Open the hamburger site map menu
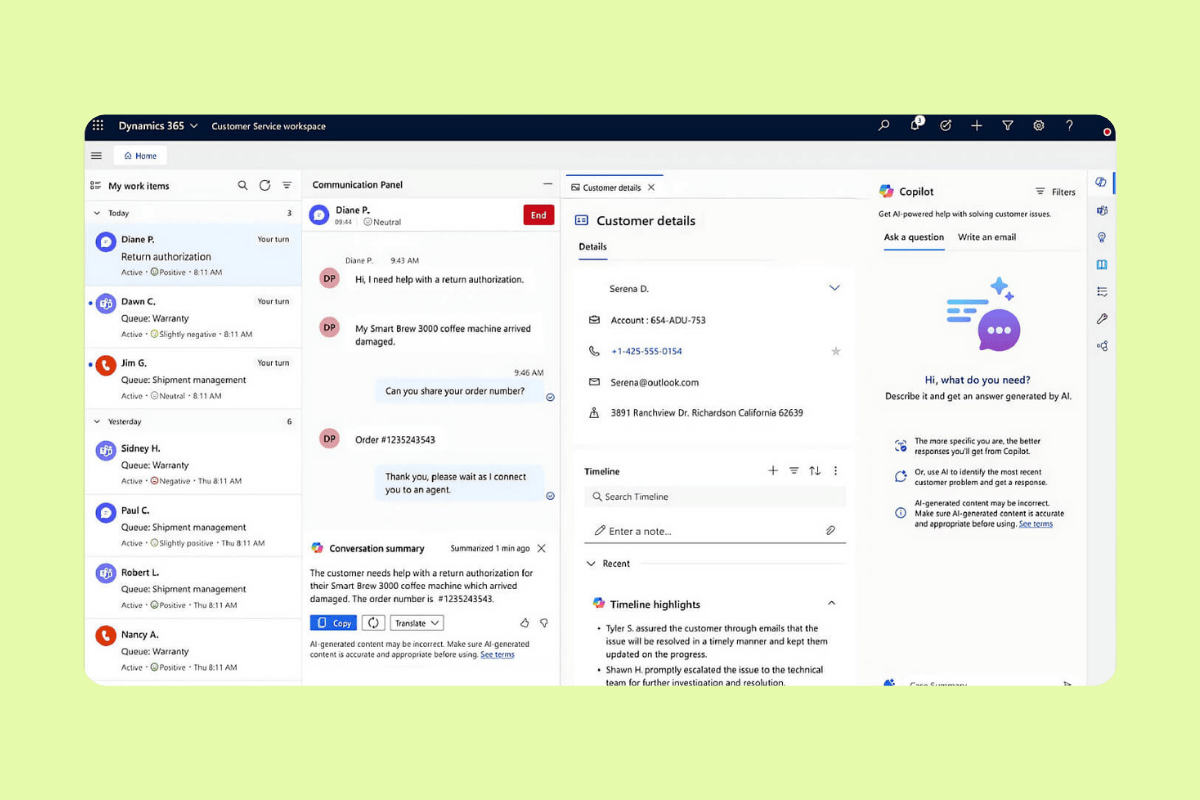Viewport: 1200px width, 800px height. 96,156
